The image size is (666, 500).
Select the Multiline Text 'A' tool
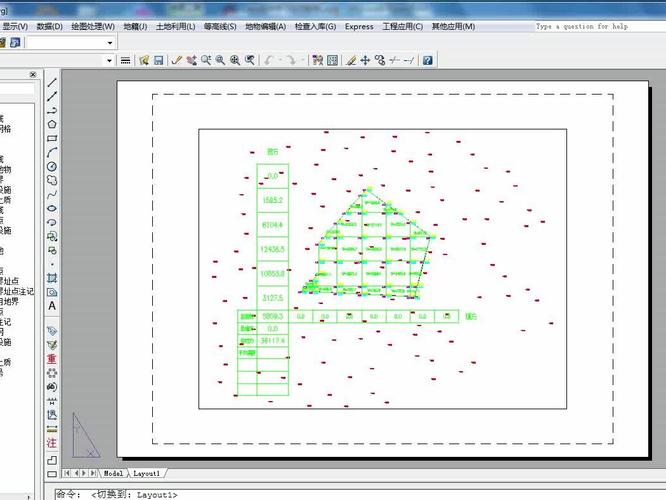click(52, 305)
